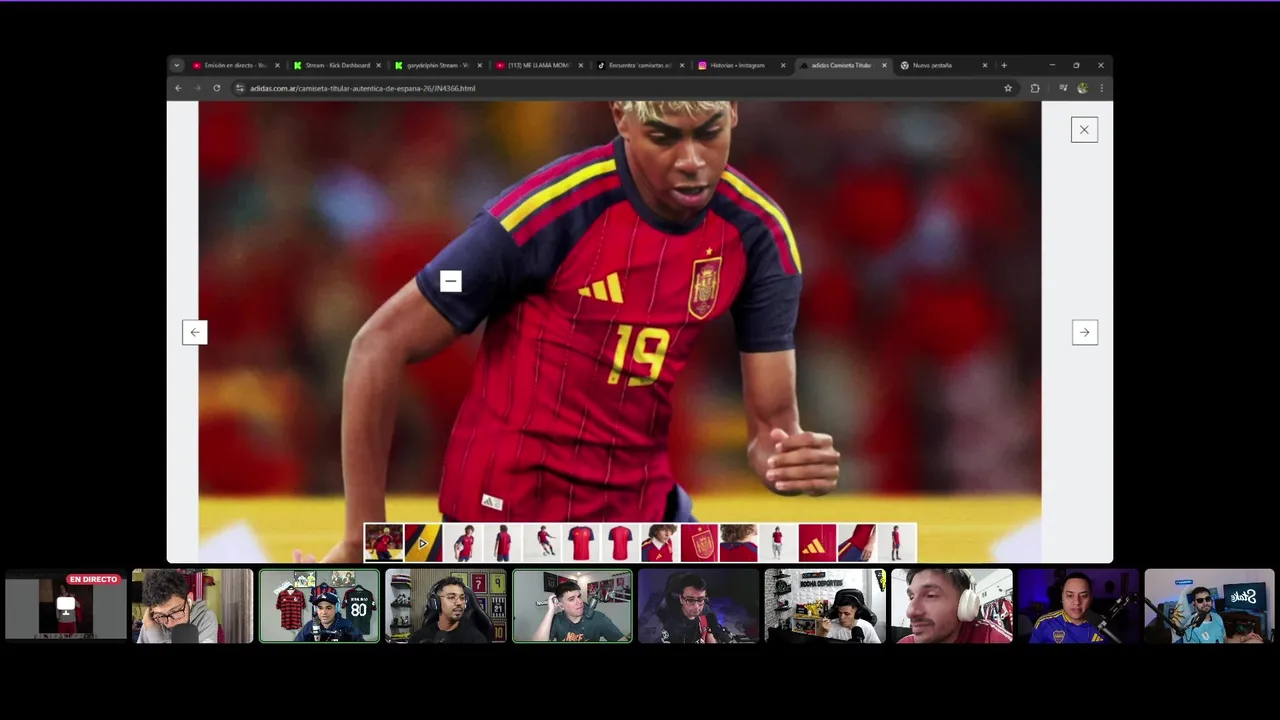This screenshot has width=1280, height=720.
Task: Open the Chrome profile avatar
Action: (x=1082, y=88)
